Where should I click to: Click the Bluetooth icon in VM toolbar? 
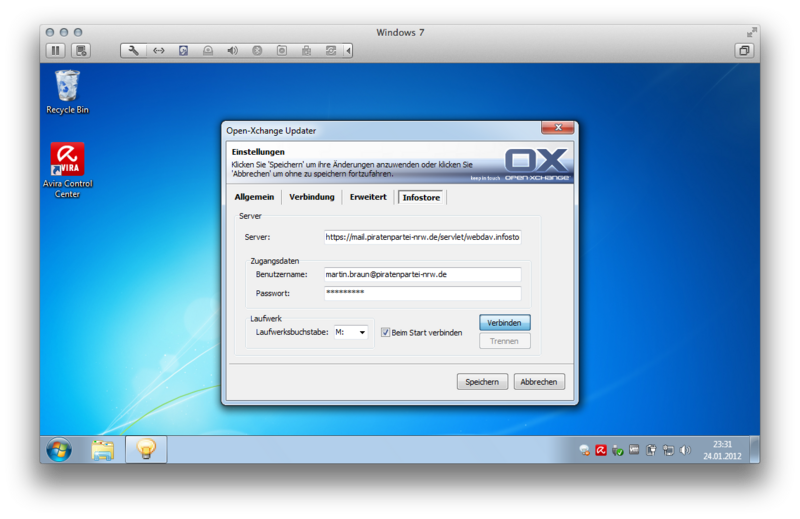click(x=257, y=51)
